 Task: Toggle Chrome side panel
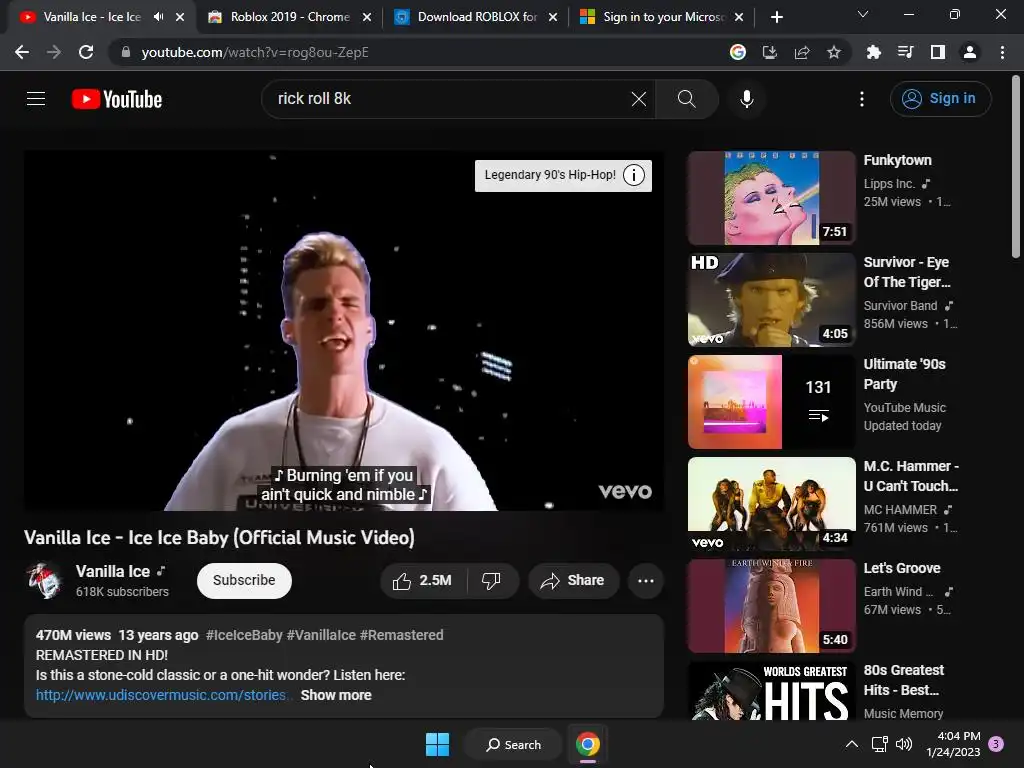click(938, 52)
